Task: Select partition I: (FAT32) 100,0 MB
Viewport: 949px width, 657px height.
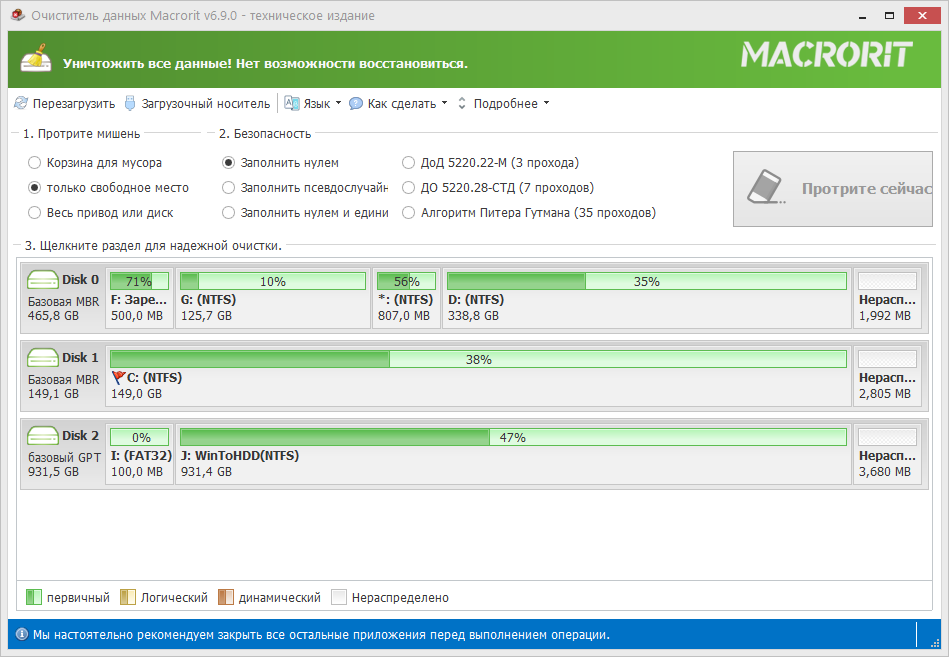Action: [139, 454]
